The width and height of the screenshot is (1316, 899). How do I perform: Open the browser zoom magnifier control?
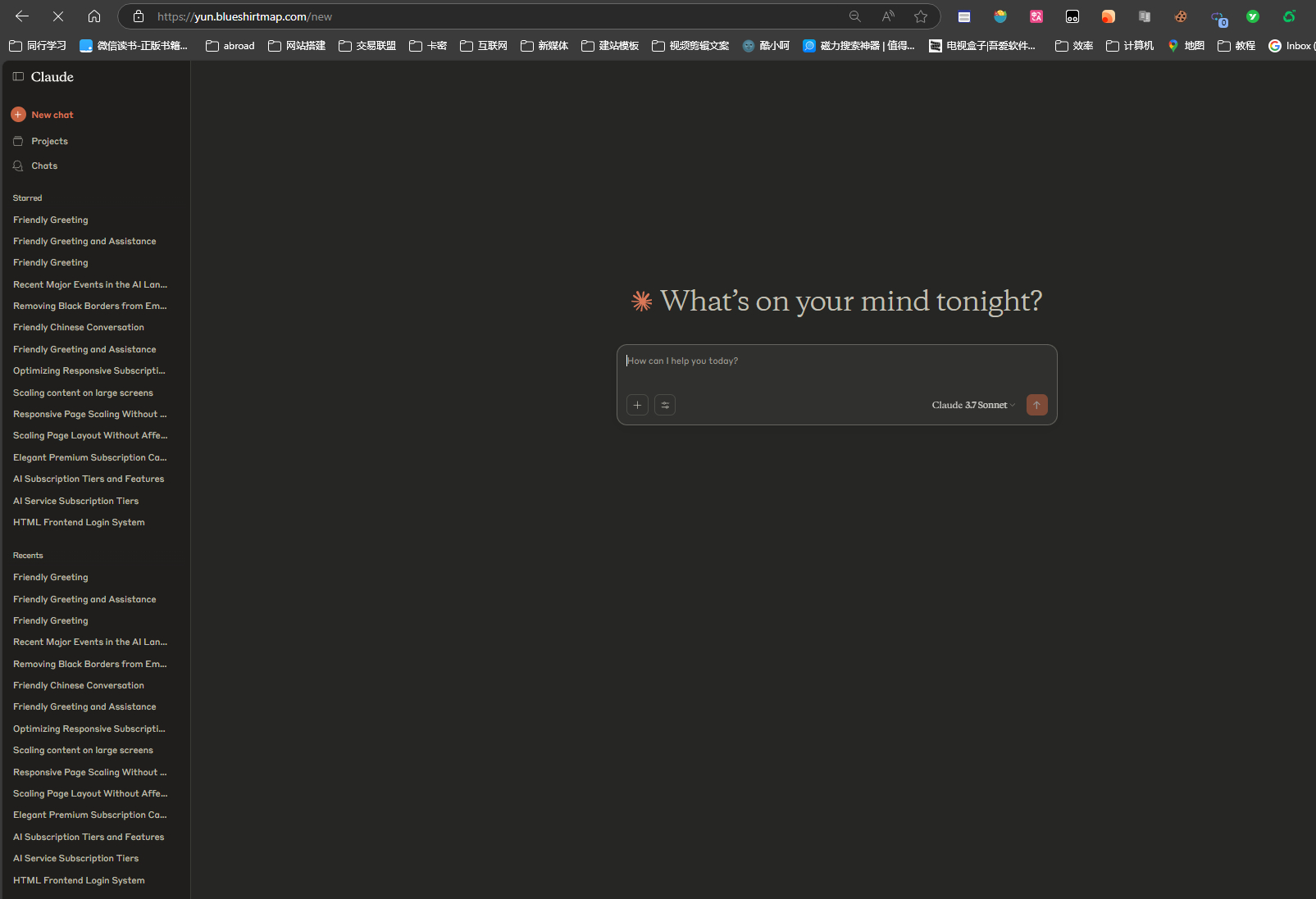tap(855, 16)
